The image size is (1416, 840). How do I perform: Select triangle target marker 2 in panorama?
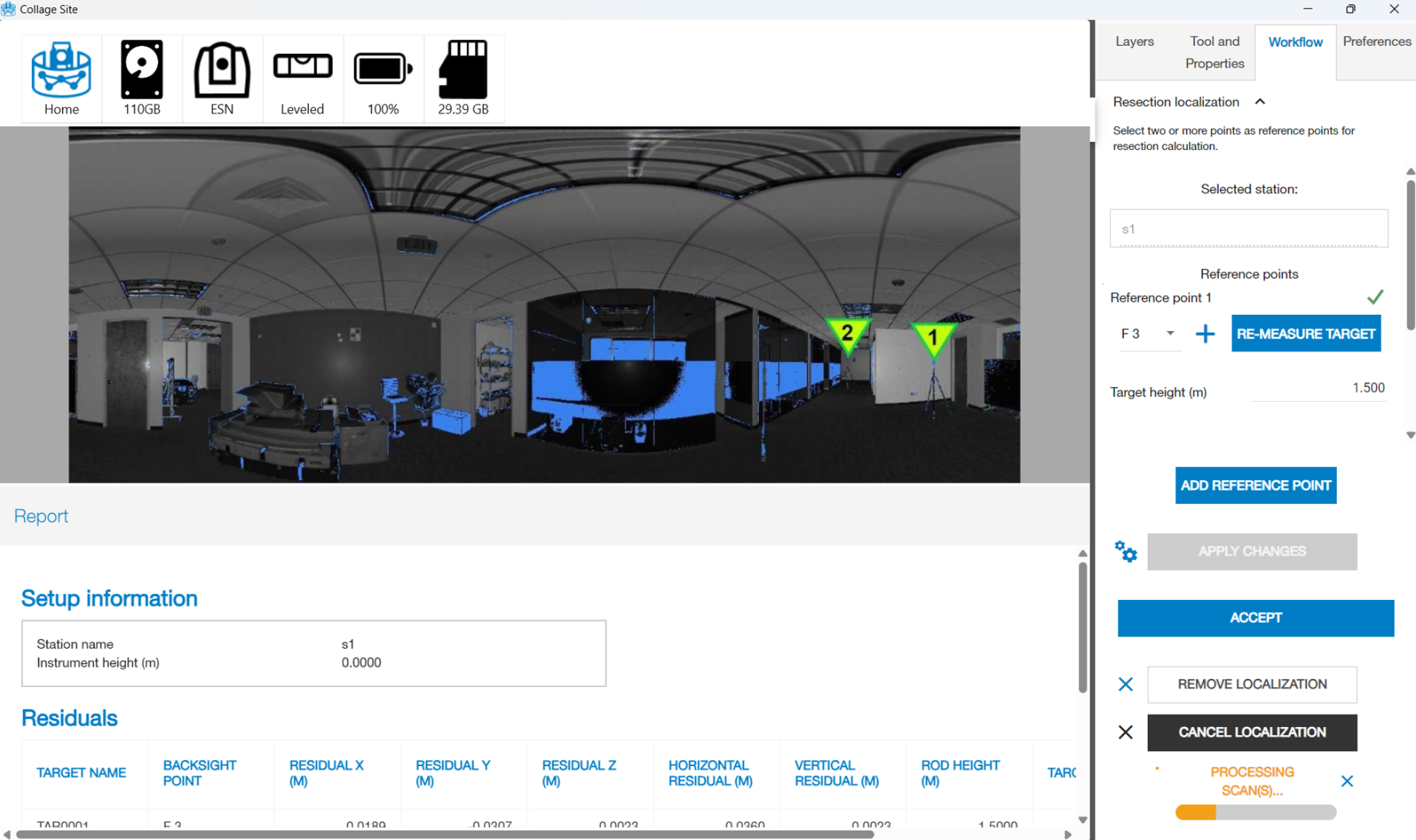[847, 334]
